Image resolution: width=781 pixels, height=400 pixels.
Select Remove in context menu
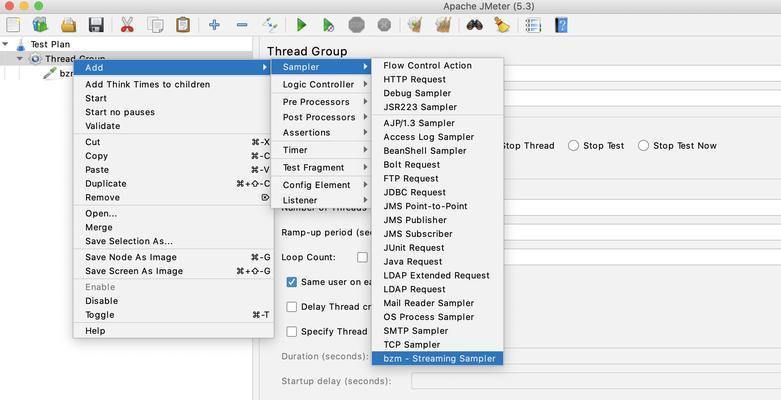[x=173, y=197]
